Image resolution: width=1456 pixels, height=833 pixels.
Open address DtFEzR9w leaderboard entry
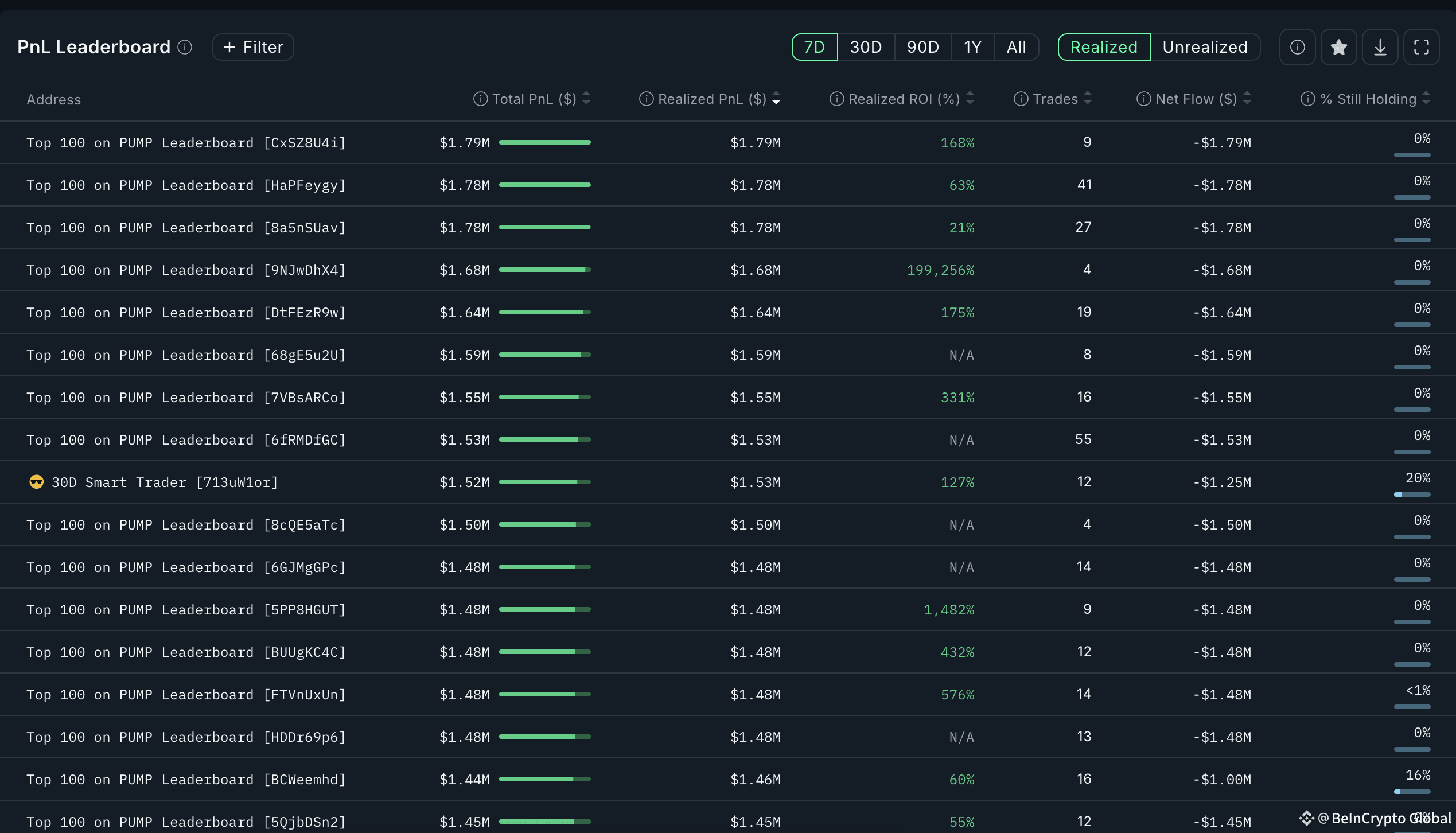(x=186, y=312)
